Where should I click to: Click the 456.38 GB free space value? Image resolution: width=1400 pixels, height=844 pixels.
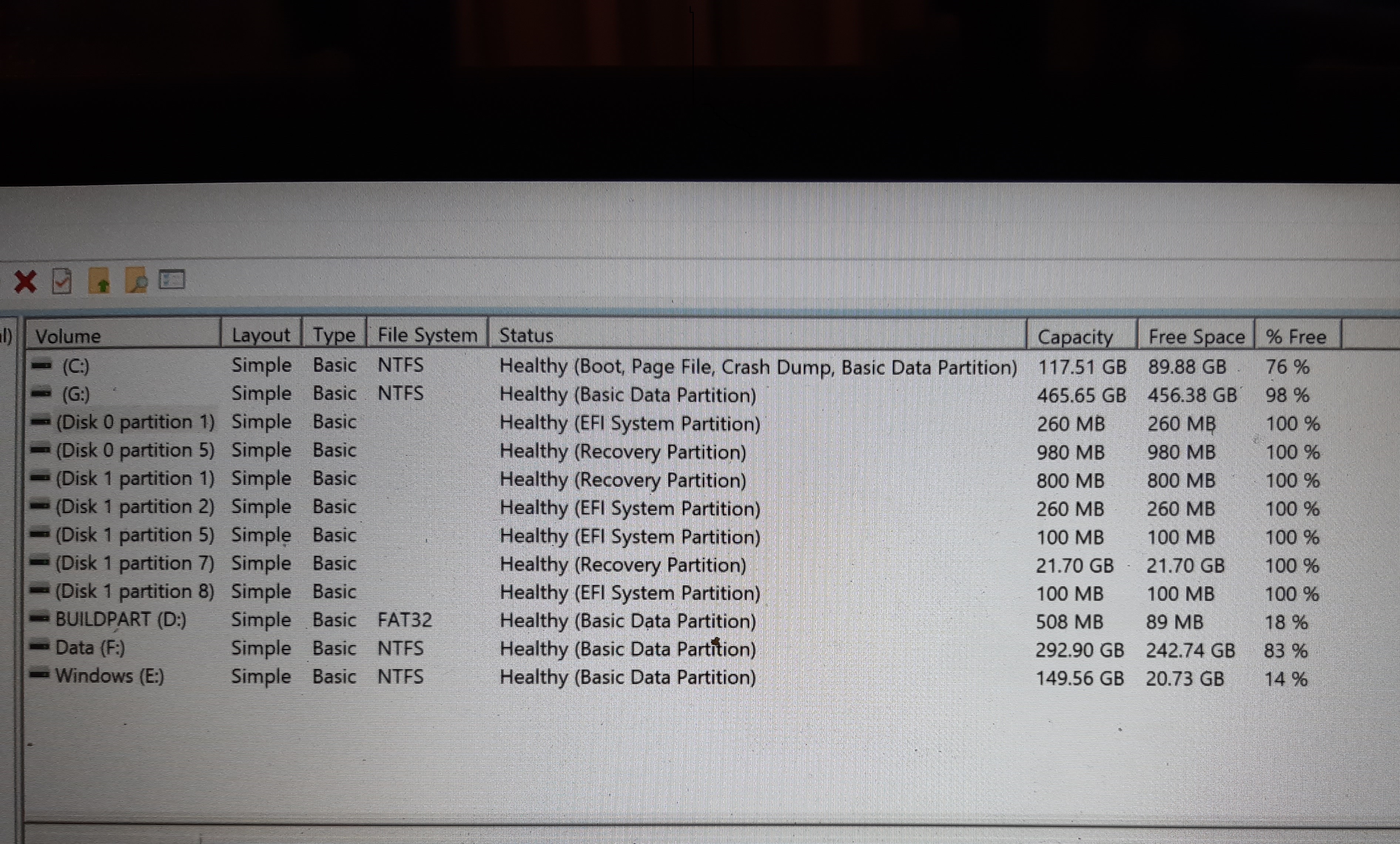point(1192,395)
